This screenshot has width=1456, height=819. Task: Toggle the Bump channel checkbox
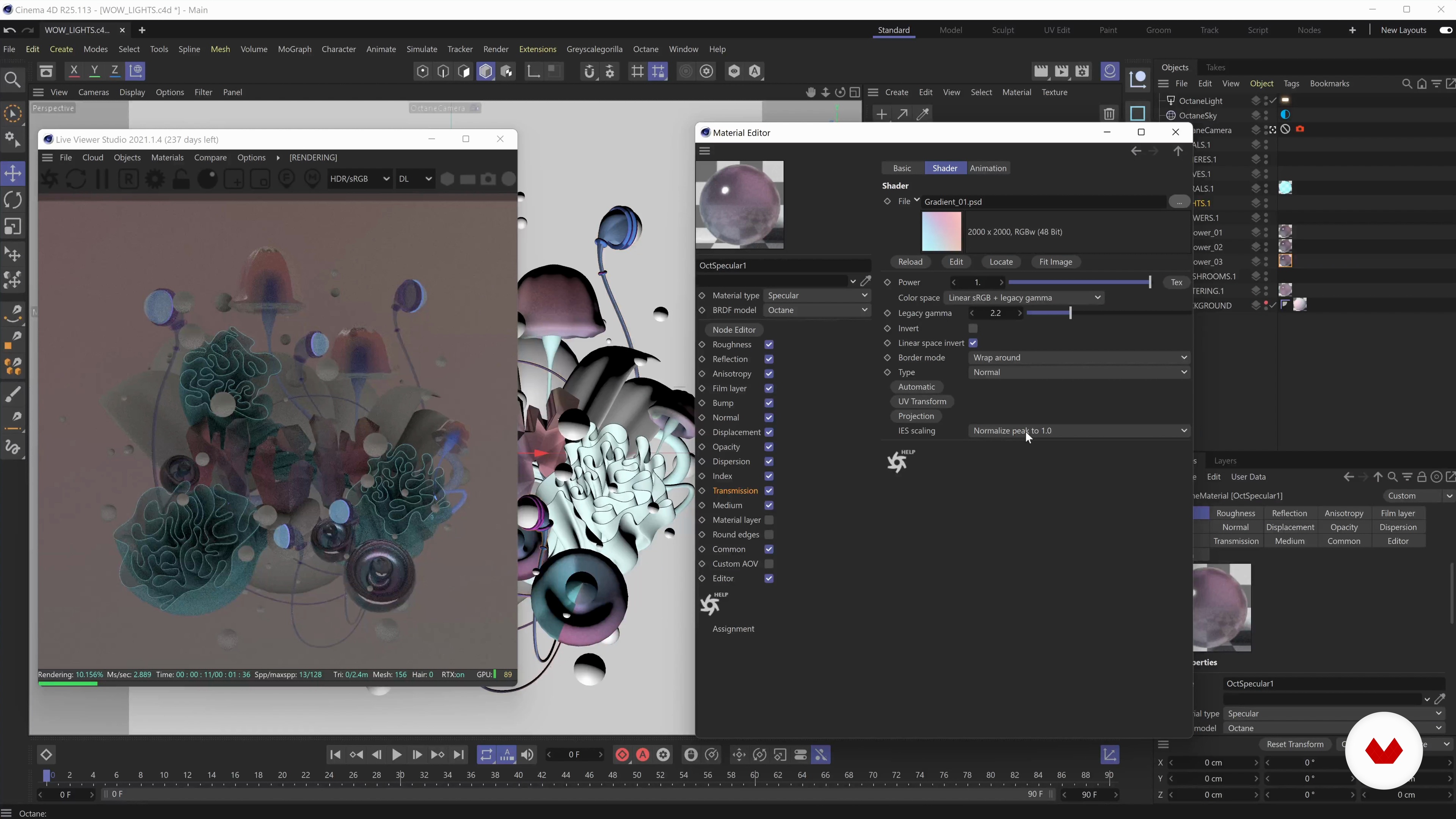(769, 403)
